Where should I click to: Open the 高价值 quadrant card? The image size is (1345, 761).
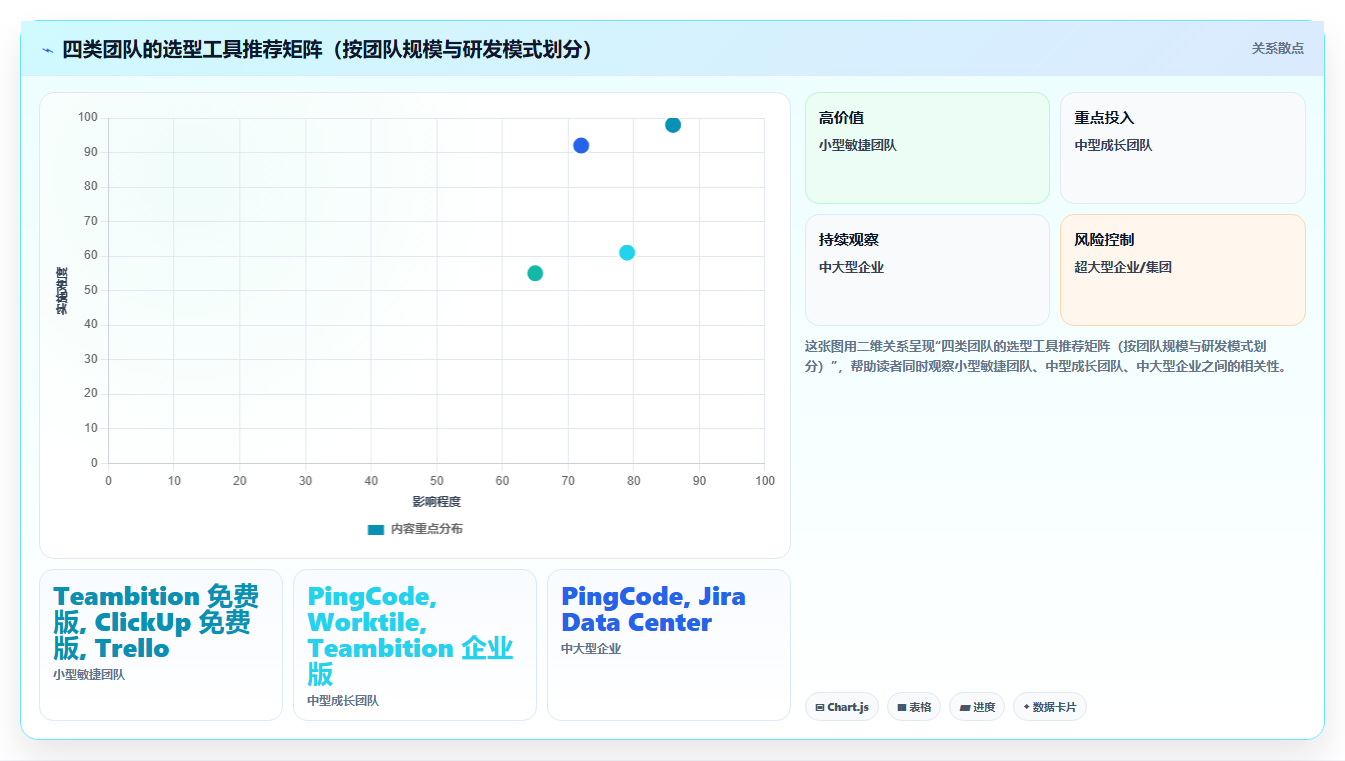pos(927,148)
